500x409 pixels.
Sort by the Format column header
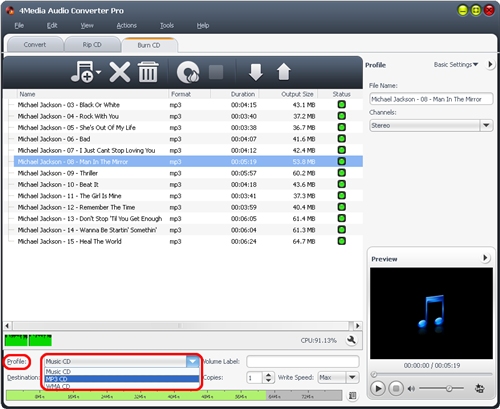tap(189, 94)
